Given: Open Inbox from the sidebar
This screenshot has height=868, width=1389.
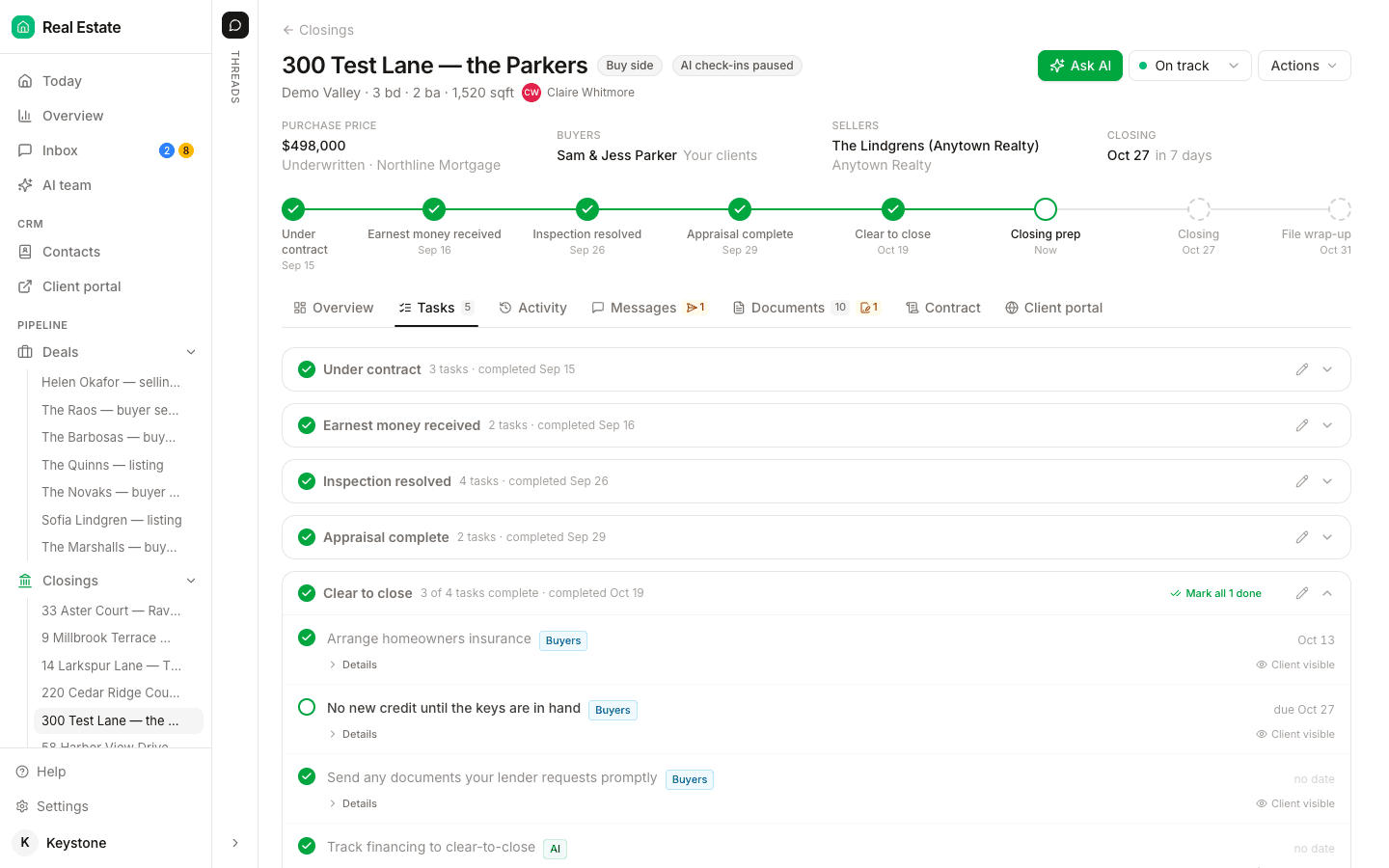Looking at the screenshot, I should tap(106, 150).
